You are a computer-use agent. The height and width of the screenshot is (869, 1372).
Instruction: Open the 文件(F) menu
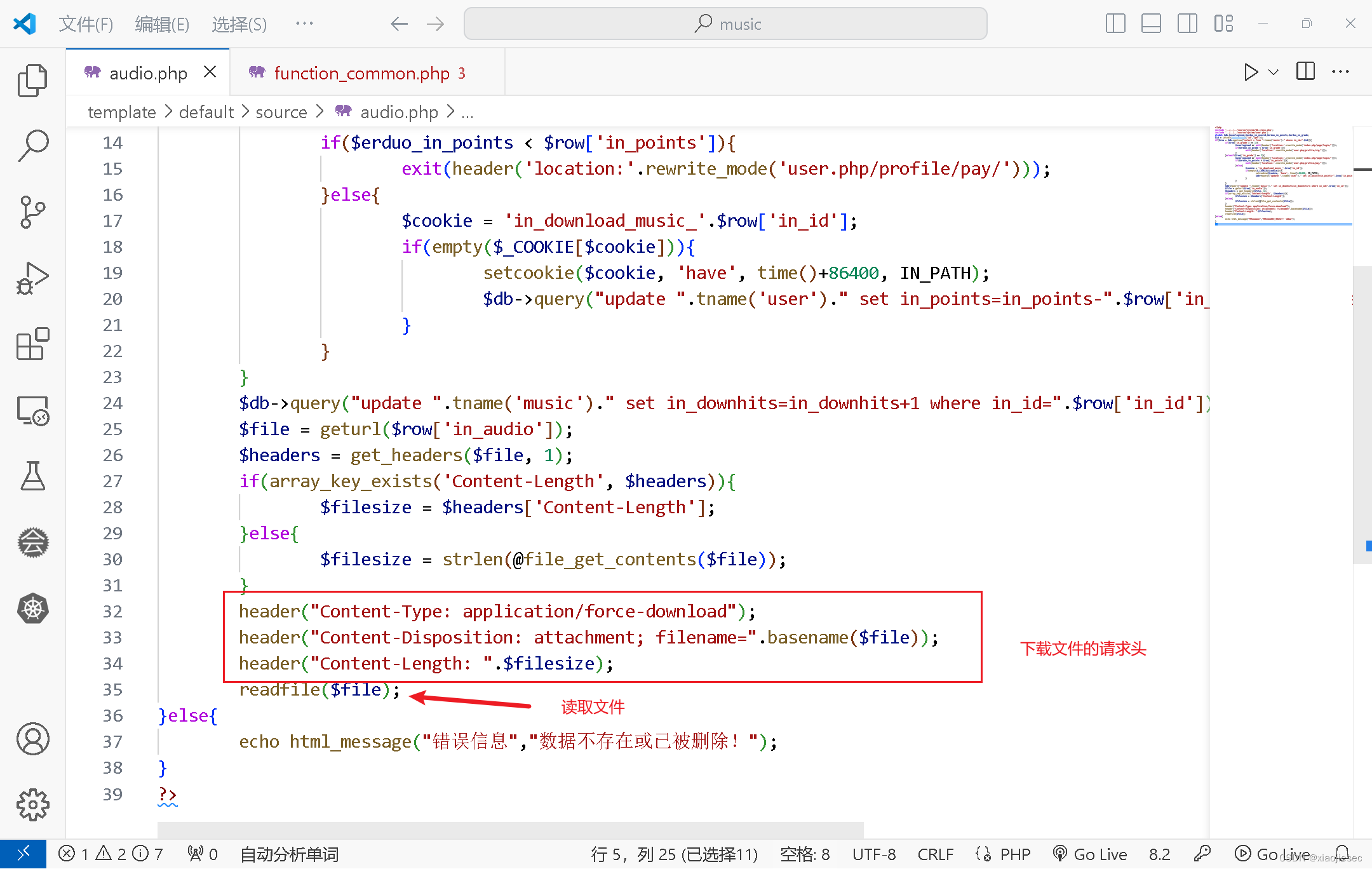[86, 24]
